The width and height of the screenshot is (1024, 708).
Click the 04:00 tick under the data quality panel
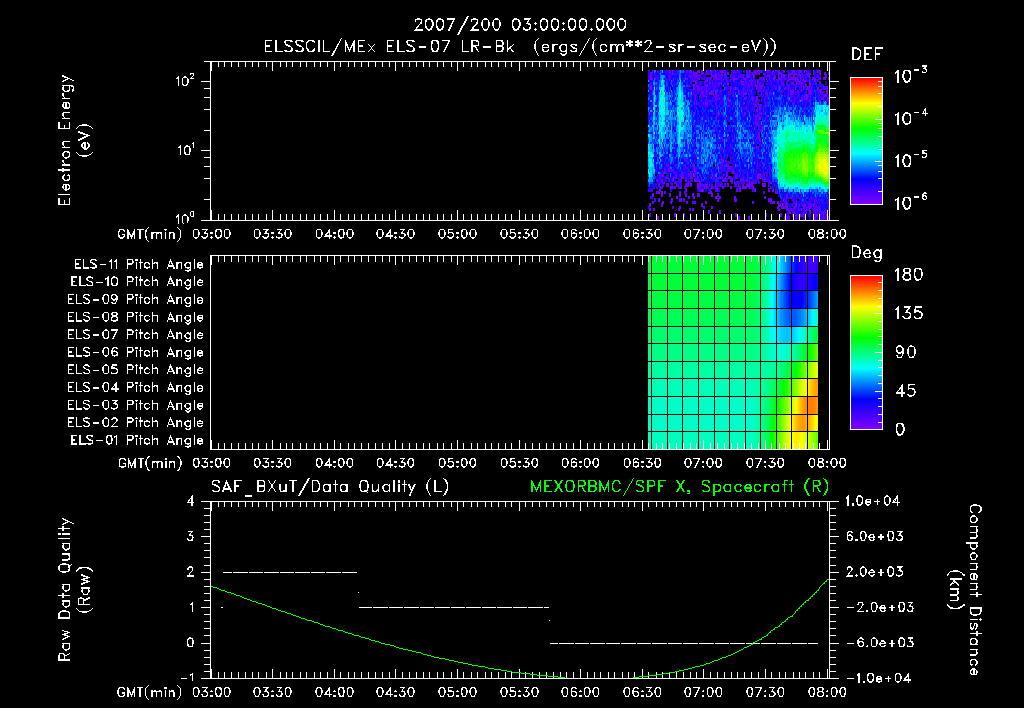334,692
